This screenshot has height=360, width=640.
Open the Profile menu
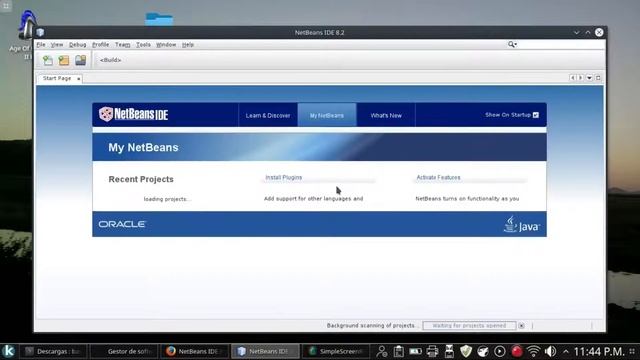(x=100, y=44)
